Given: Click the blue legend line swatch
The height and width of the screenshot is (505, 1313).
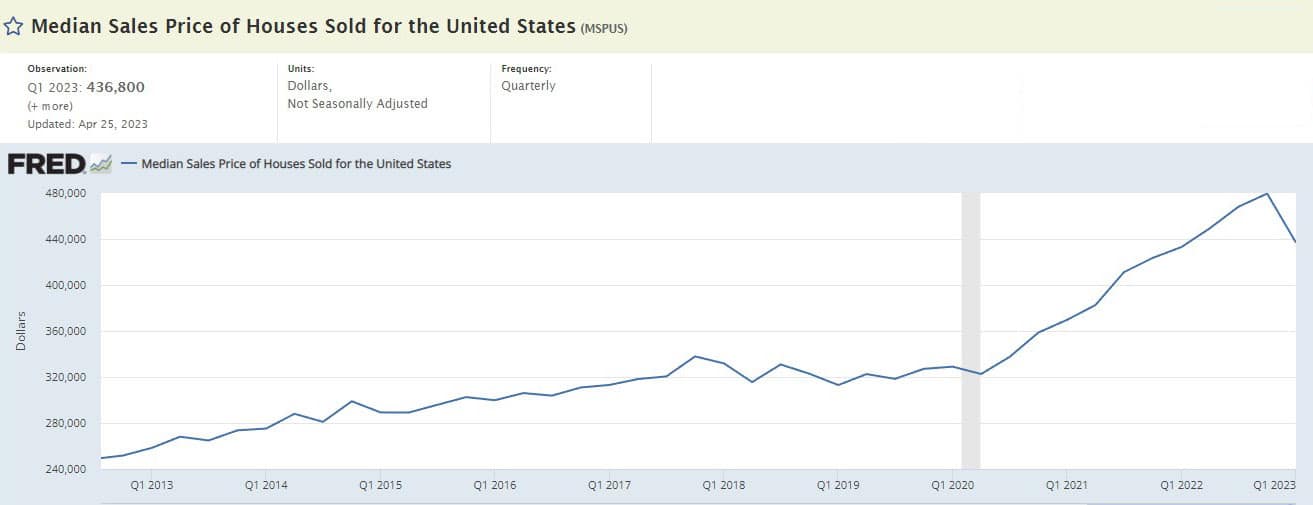Looking at the screenshot, I should pyautogui.click(x=128, y=164).
